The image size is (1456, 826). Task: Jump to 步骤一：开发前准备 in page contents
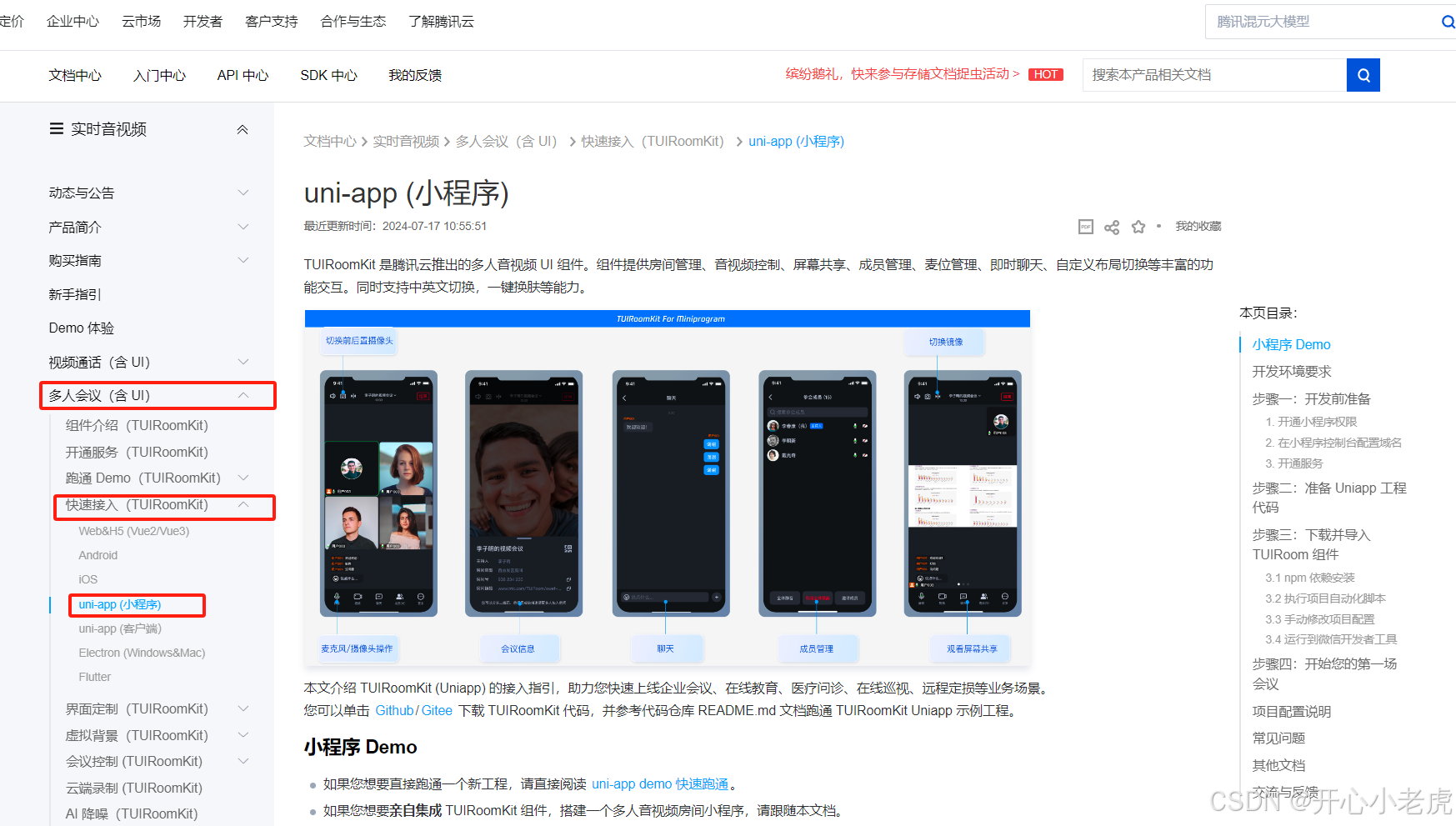point(1311,398)
